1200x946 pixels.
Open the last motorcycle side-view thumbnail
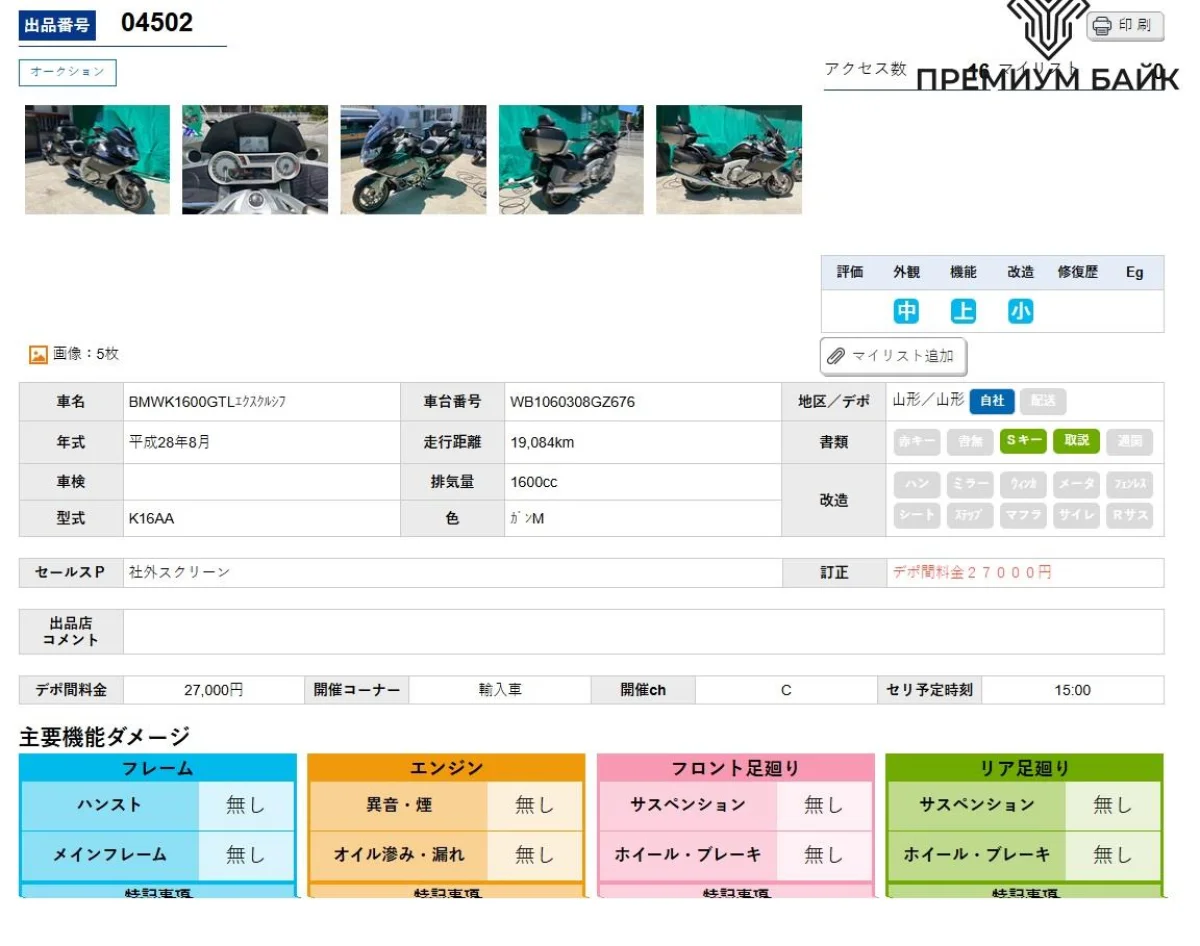tap(729, 160)
